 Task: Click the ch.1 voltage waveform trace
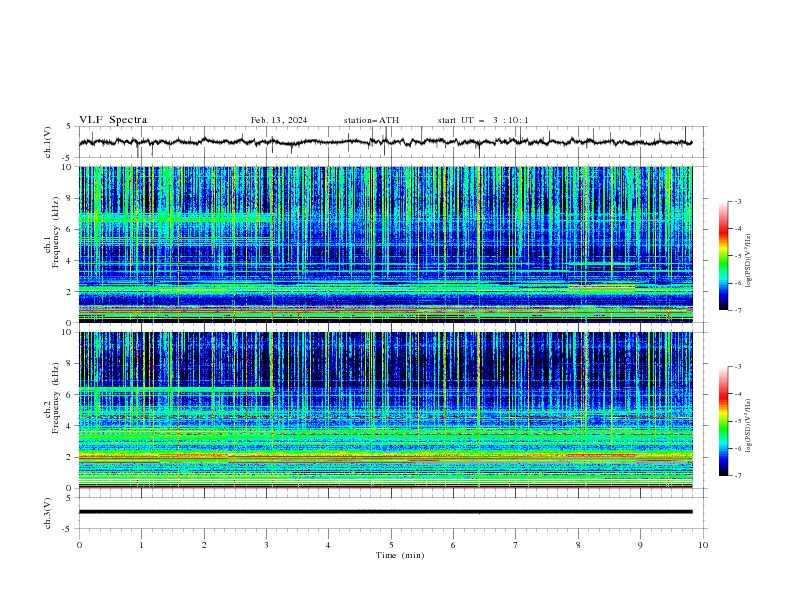pos(386,142)
